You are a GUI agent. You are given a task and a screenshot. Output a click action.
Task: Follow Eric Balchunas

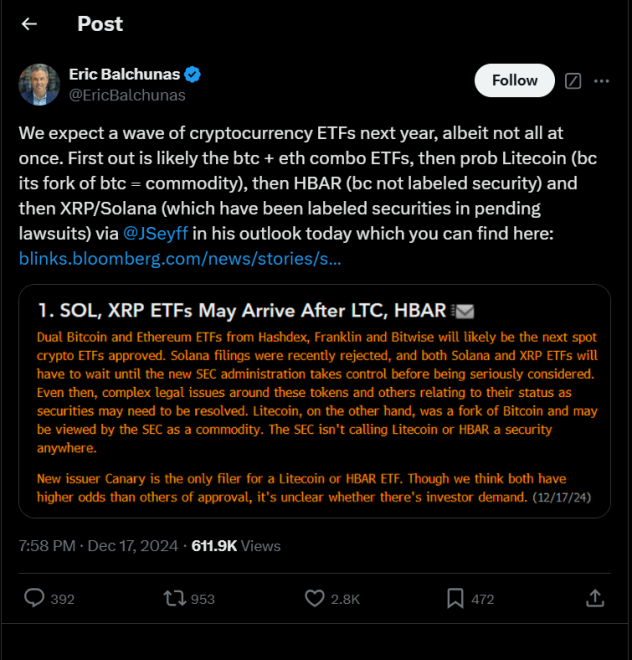(514, 81)
